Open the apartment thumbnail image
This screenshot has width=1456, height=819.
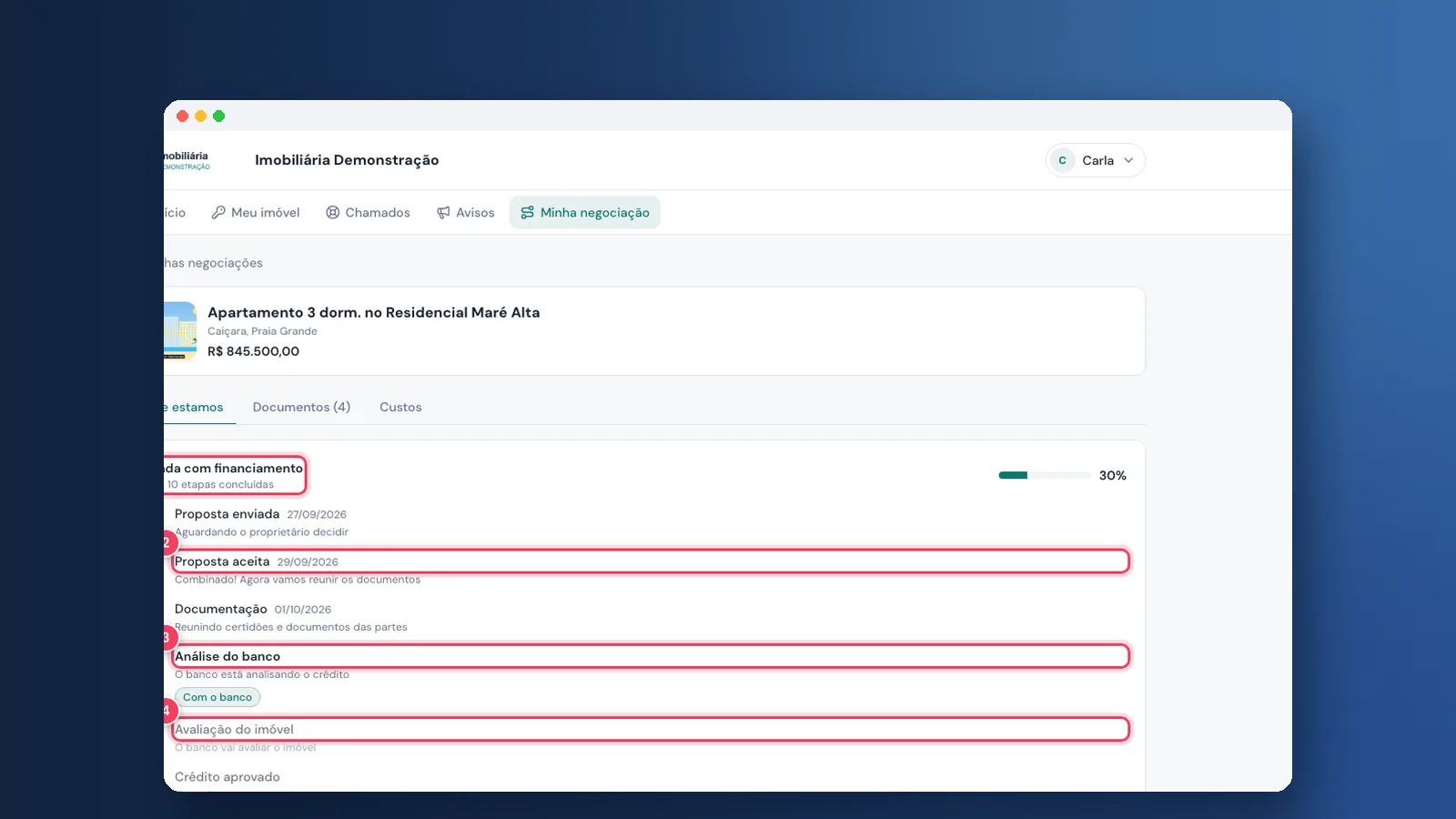pyautogui.click(x=180, y=330)
